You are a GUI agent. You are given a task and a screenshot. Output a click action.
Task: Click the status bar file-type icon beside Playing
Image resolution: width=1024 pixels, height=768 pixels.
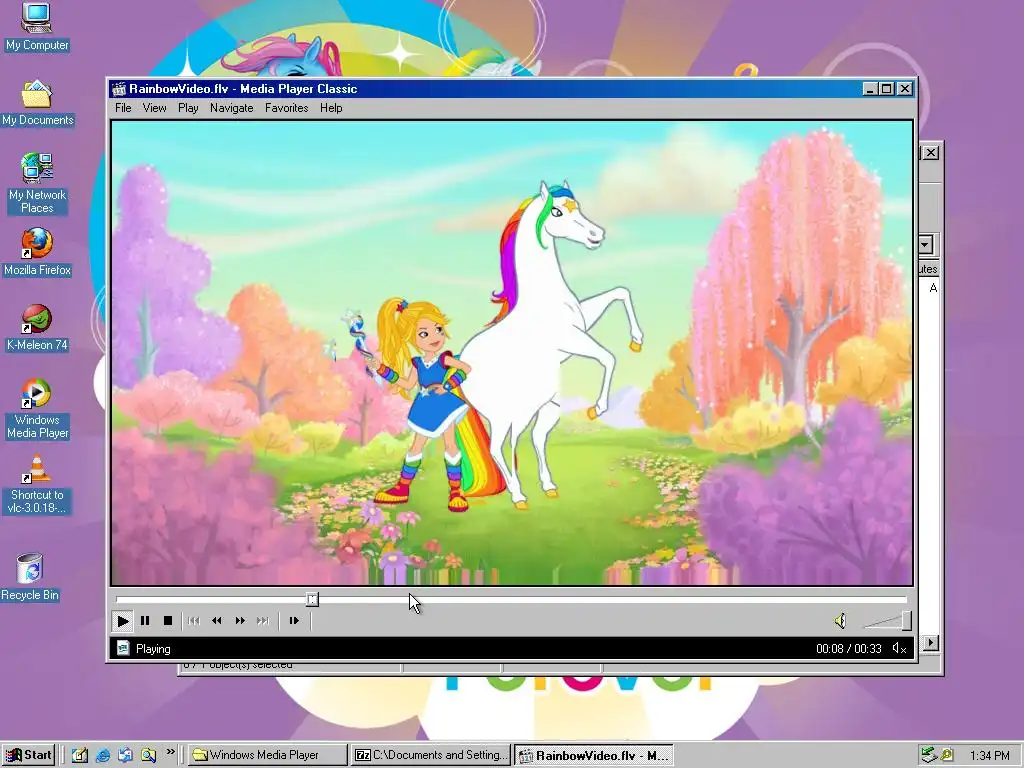point(123,648)
